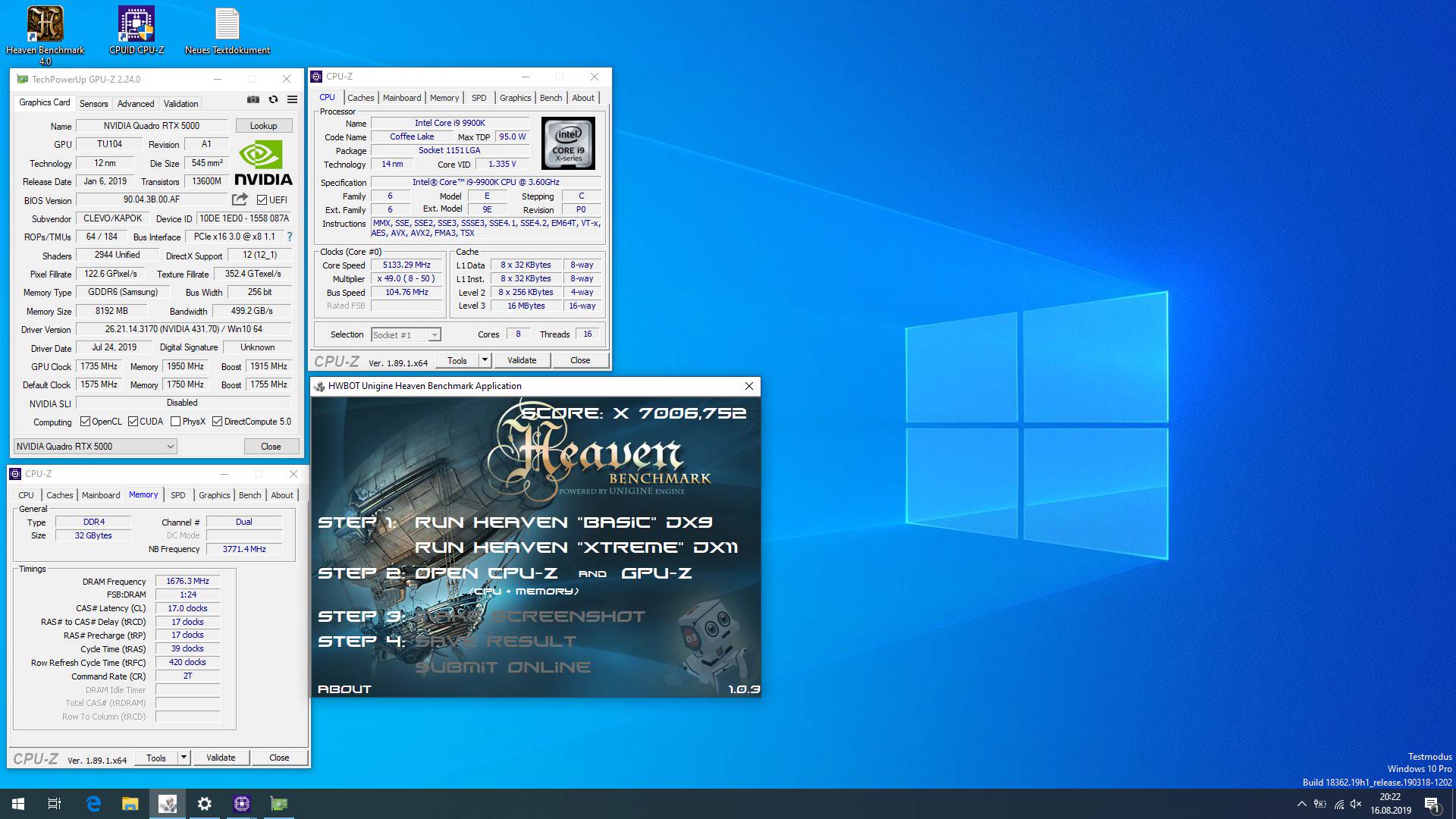Click Validate in the upper CPU-Z window

click(522, 360)
